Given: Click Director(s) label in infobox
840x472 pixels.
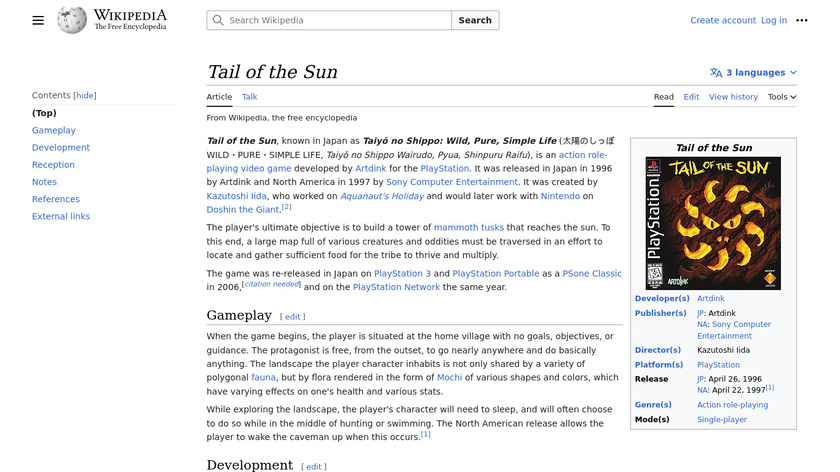Looking at the screenshot, I should 657,350.
